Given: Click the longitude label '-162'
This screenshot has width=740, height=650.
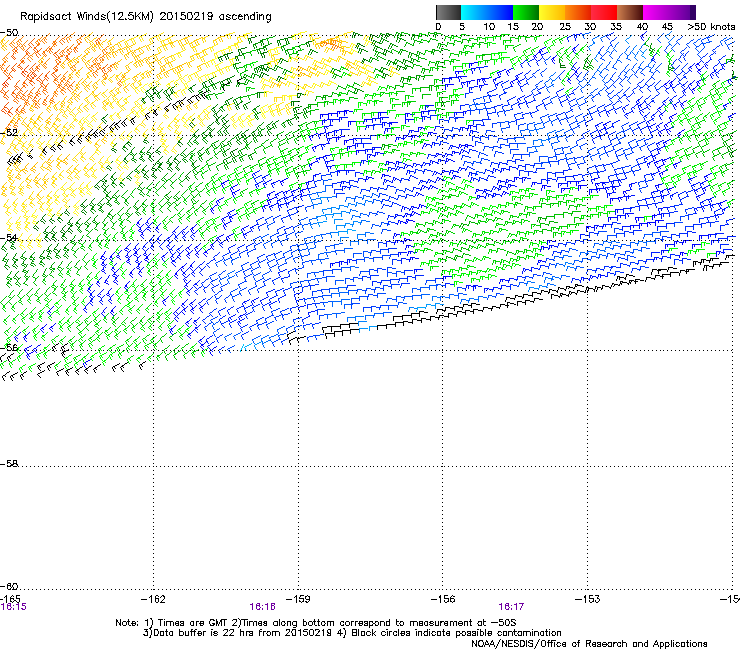Looking at the screenshot, I should click(x=153, y=599).
